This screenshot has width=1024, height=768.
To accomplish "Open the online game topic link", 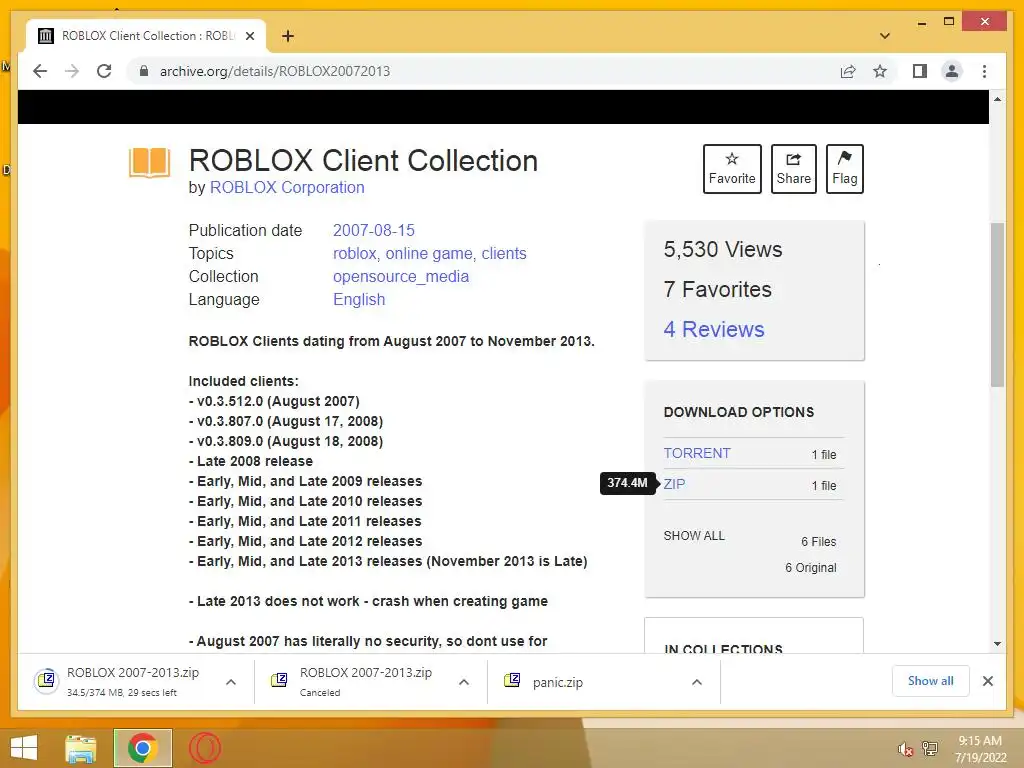I will tap(428, 253).
